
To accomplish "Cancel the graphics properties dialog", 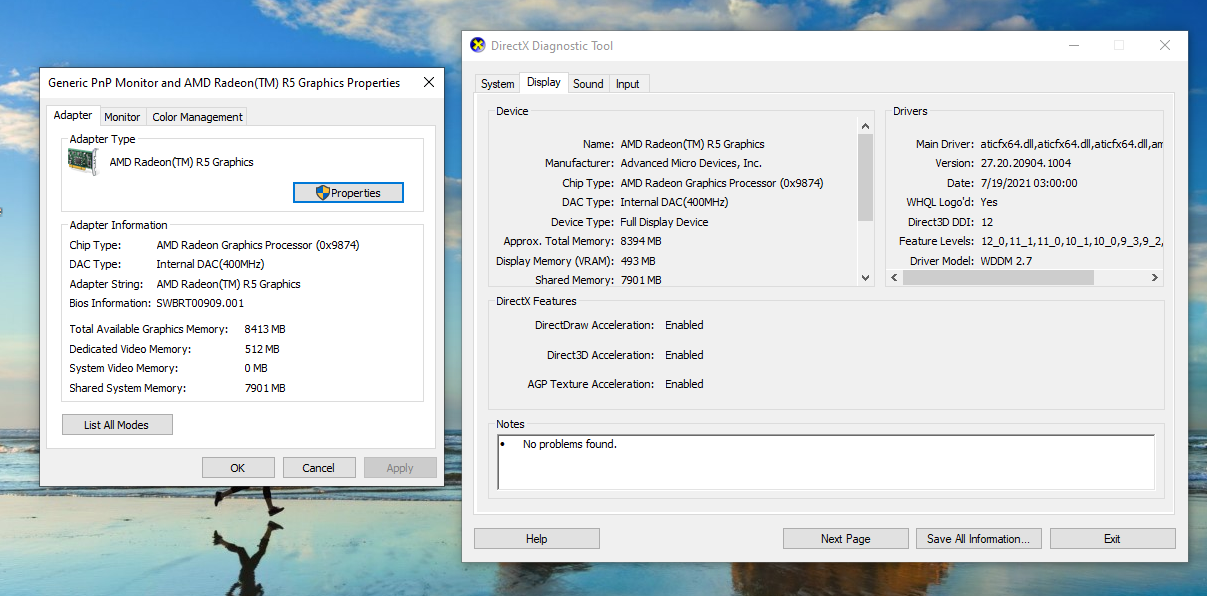I will tap(319, 468).
